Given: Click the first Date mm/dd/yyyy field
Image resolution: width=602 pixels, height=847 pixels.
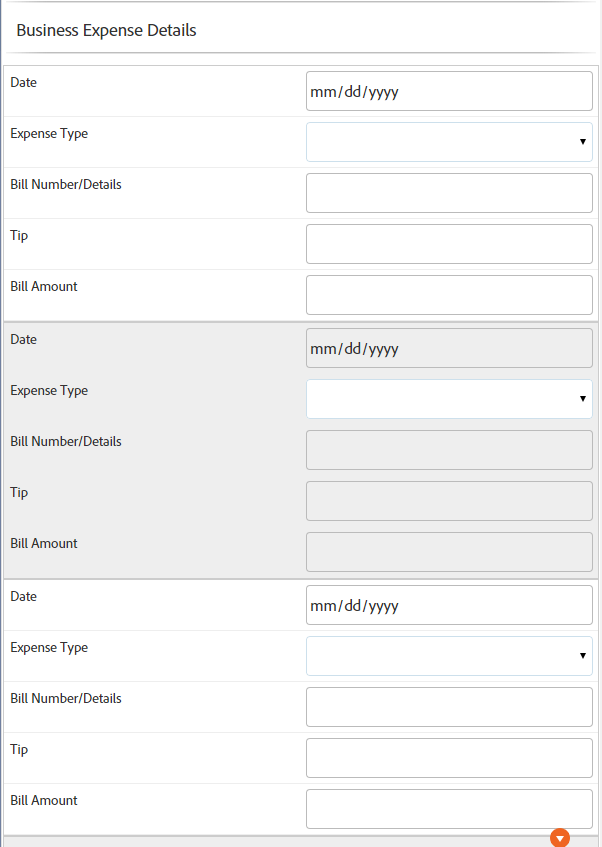Looking at the screenshot, I should tap(448, 90).
